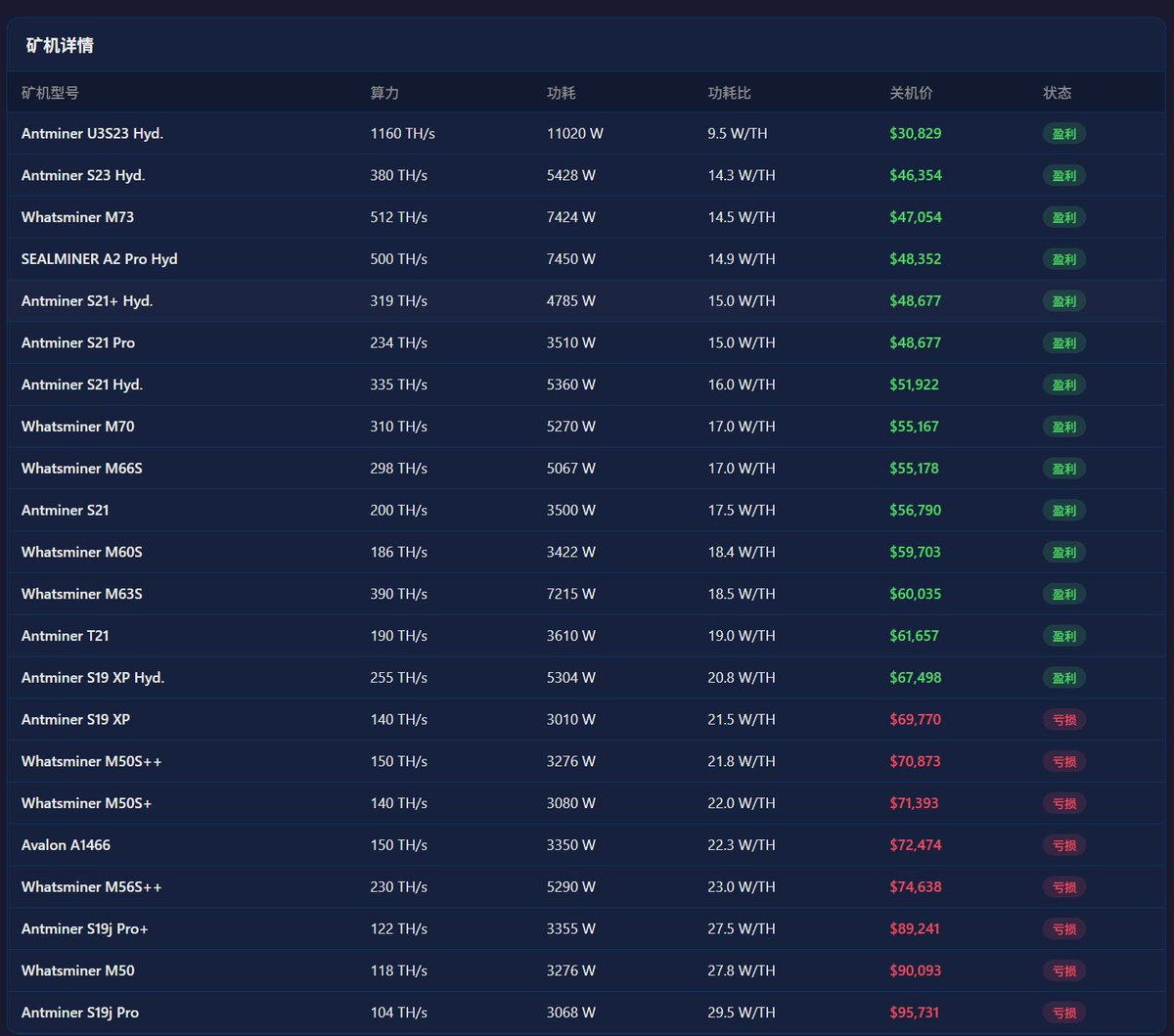
Task: Select the Whatsminer M70 model name
Action: 77,427
